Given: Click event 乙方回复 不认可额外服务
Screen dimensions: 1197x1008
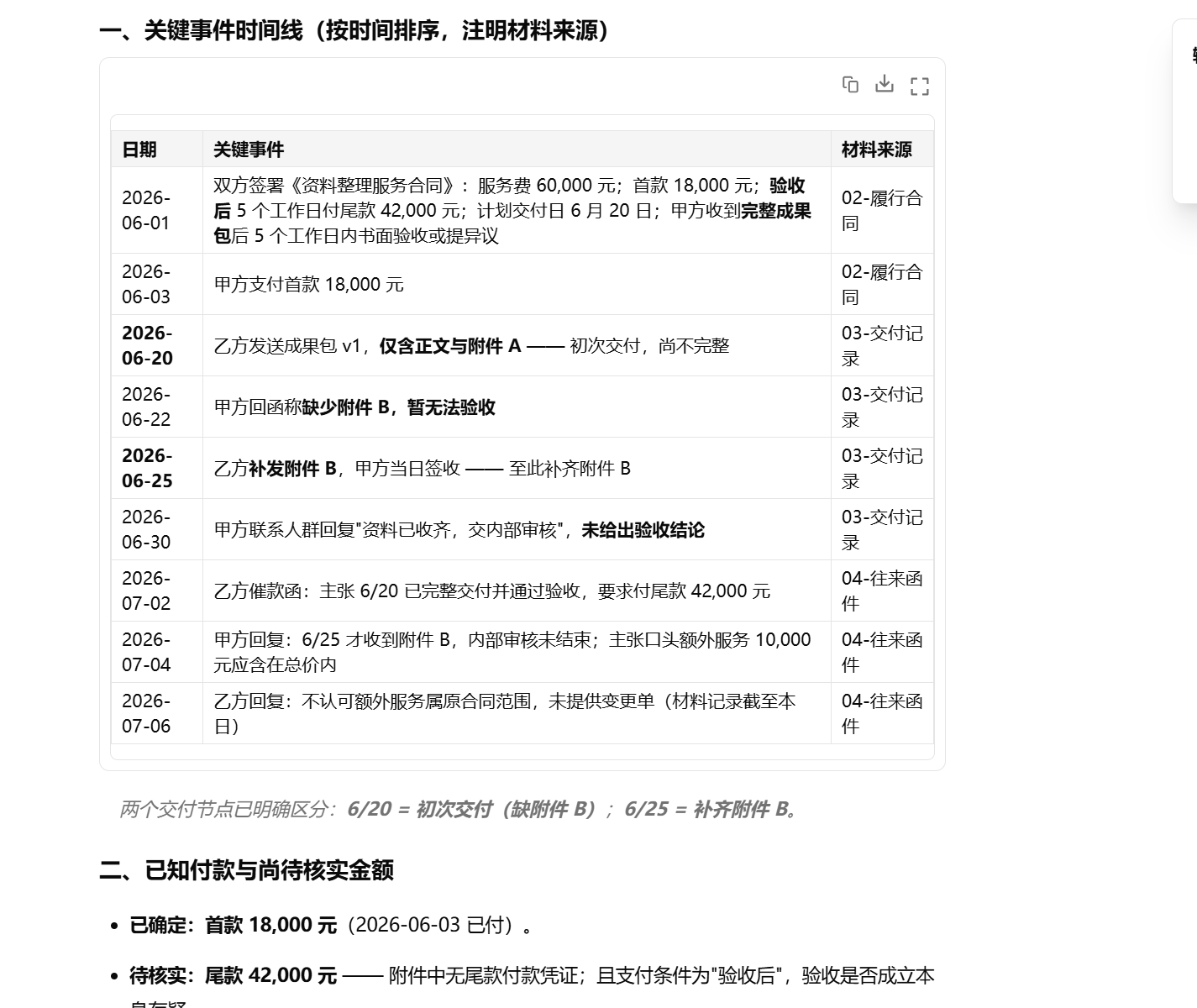Looking at the screenshot, I should pyautogui.click(x=504, y=713).
